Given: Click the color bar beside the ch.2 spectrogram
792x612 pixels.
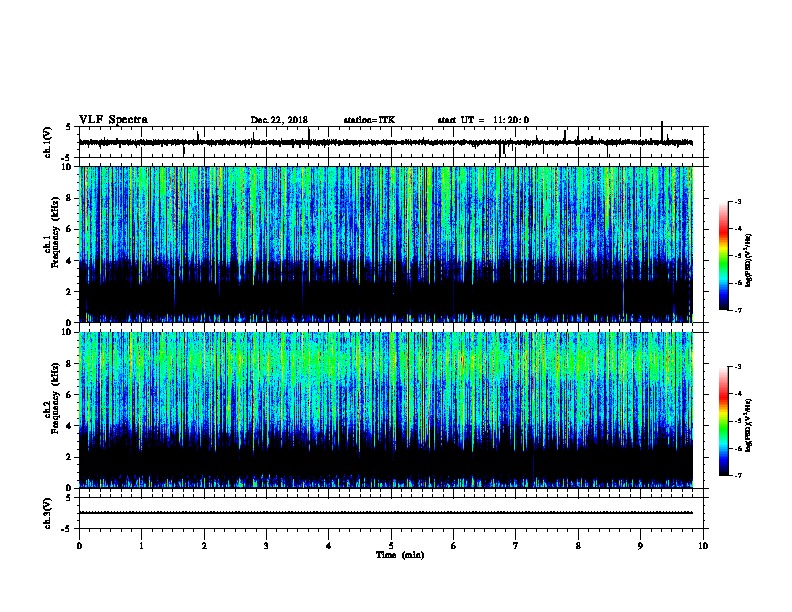Looking at the screenshot, I should coord(724,421).
